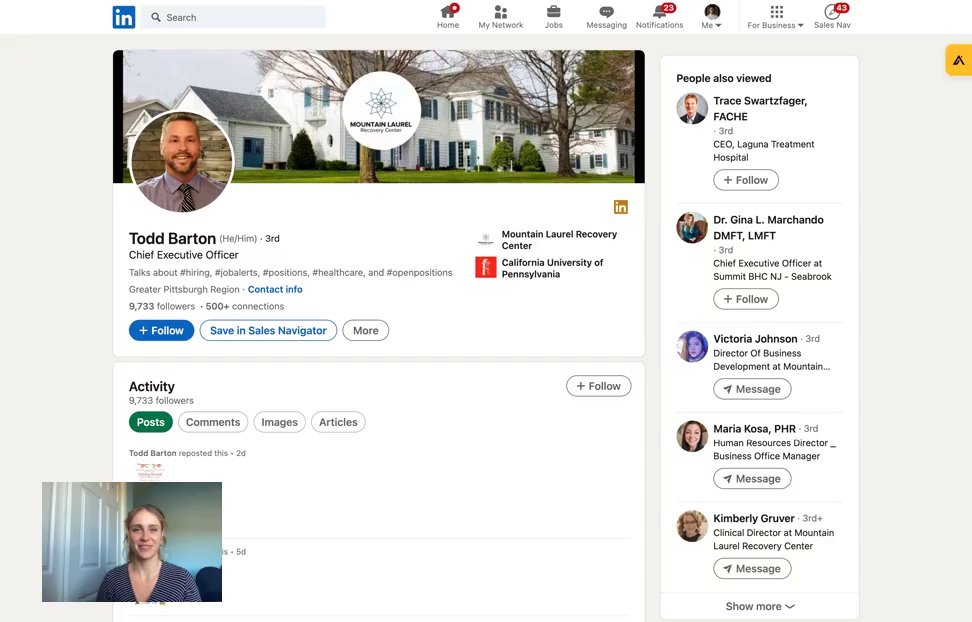Image resolution: width=972 pixels, height=622 pixels.
Task: Switch to Images activity tab
Action: click(x=280, y=422)
